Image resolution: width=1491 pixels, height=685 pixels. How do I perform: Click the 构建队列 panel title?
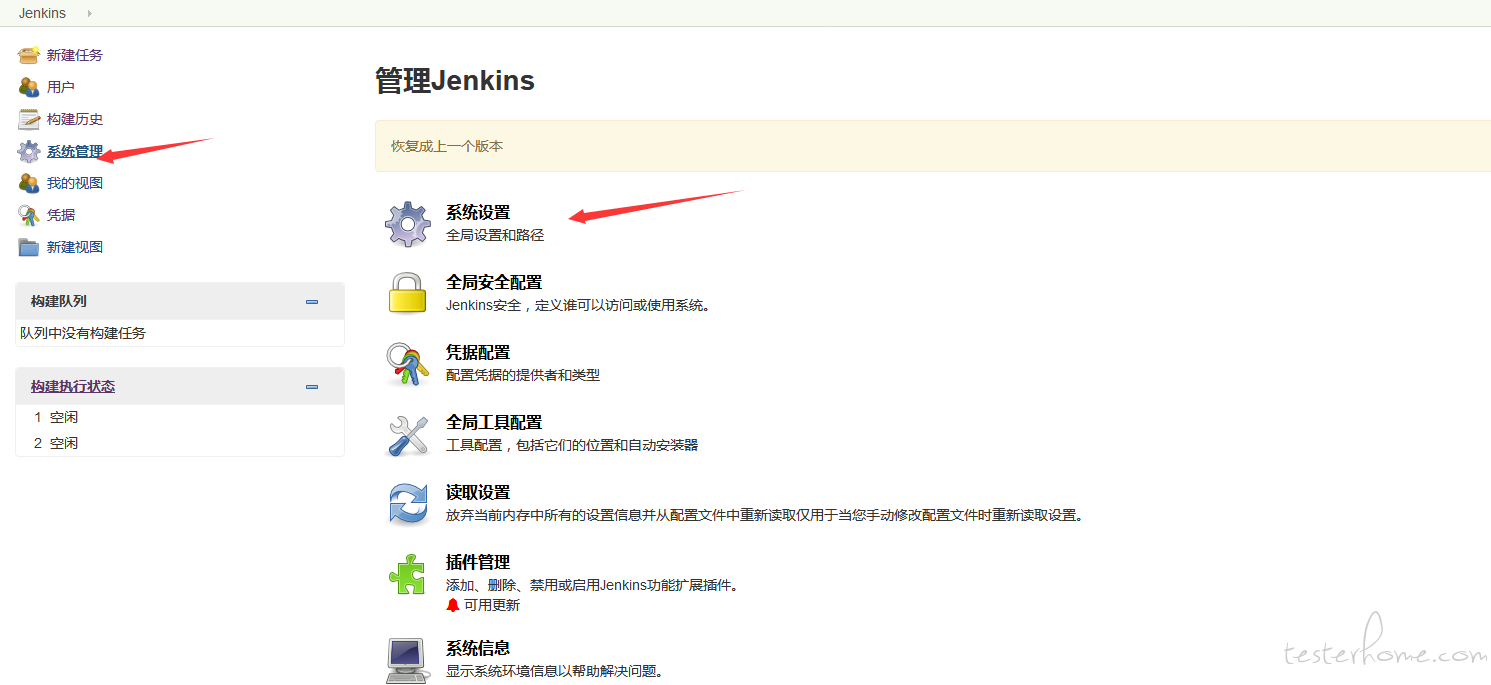coord(59,301)
